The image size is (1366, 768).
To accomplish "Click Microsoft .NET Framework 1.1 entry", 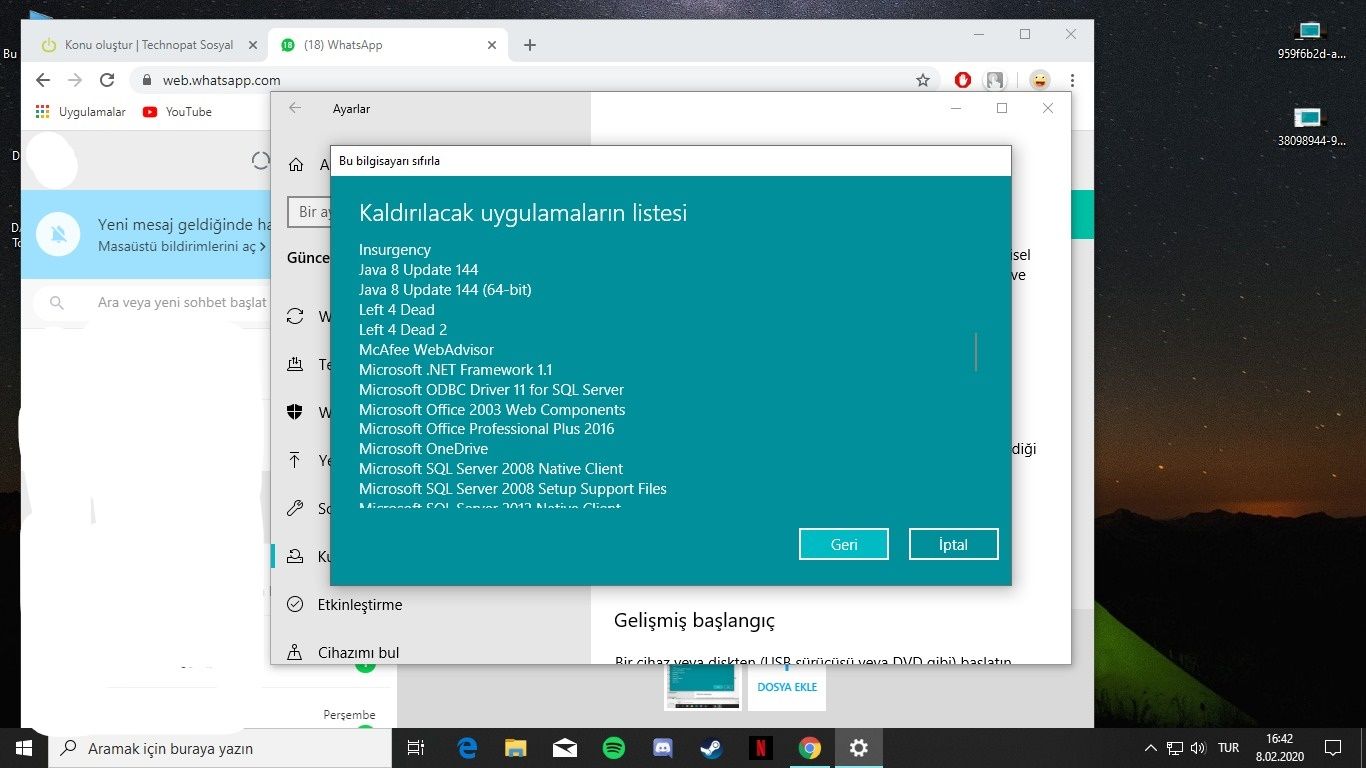I will pos(456,370).
